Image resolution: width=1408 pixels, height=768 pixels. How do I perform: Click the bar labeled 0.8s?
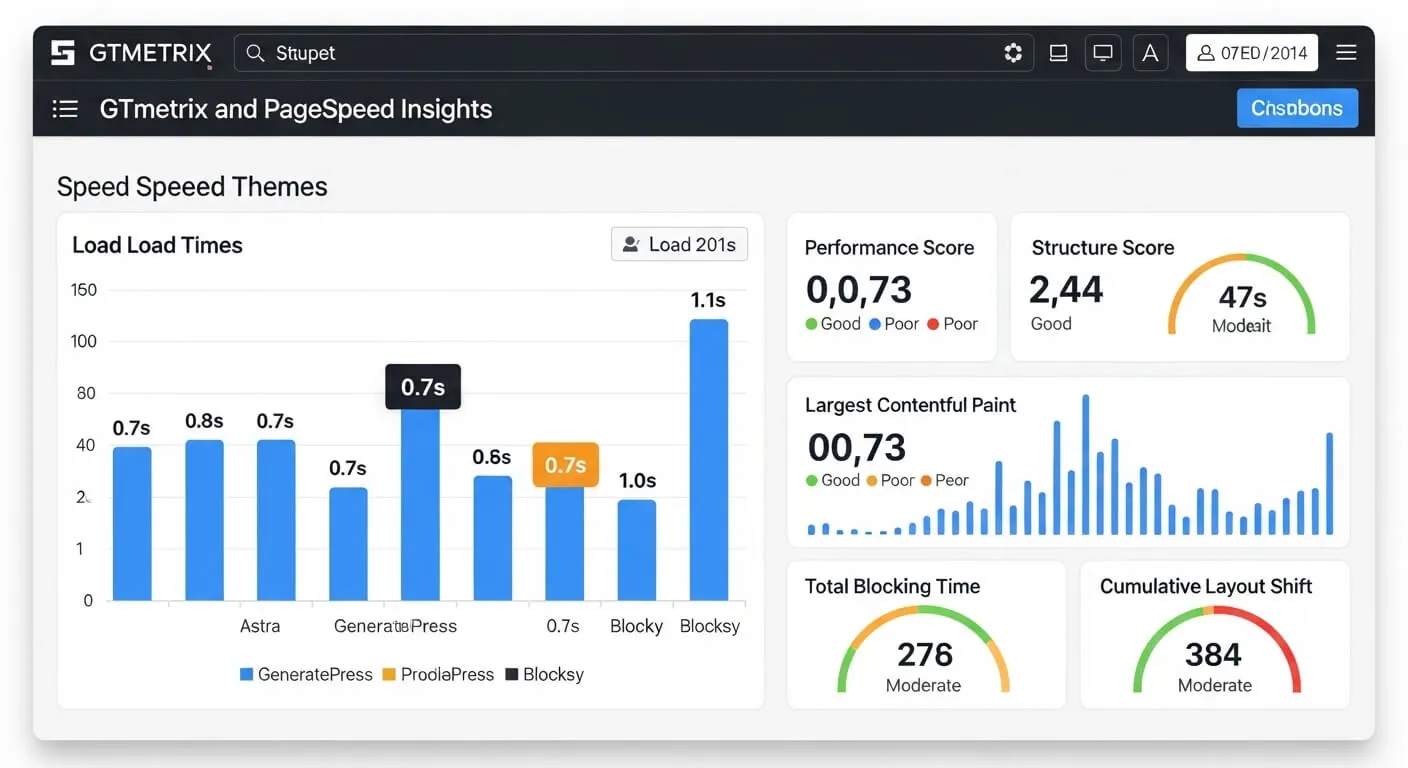(204, 520)
